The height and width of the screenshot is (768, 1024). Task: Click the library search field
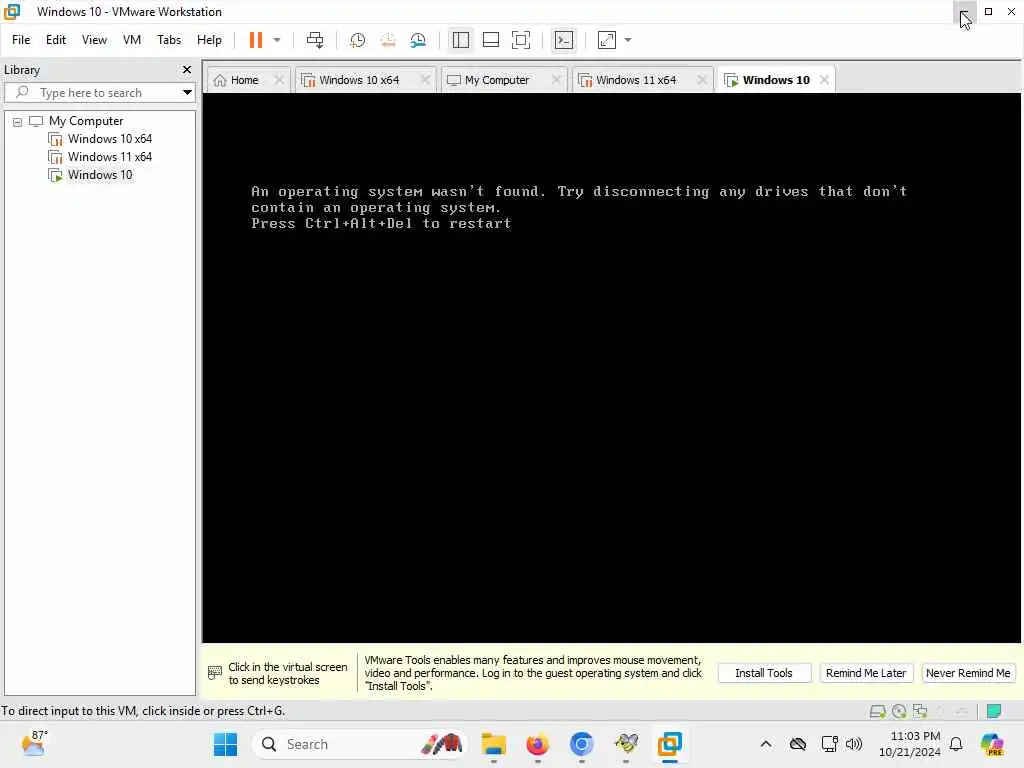(x=99, y=92)
